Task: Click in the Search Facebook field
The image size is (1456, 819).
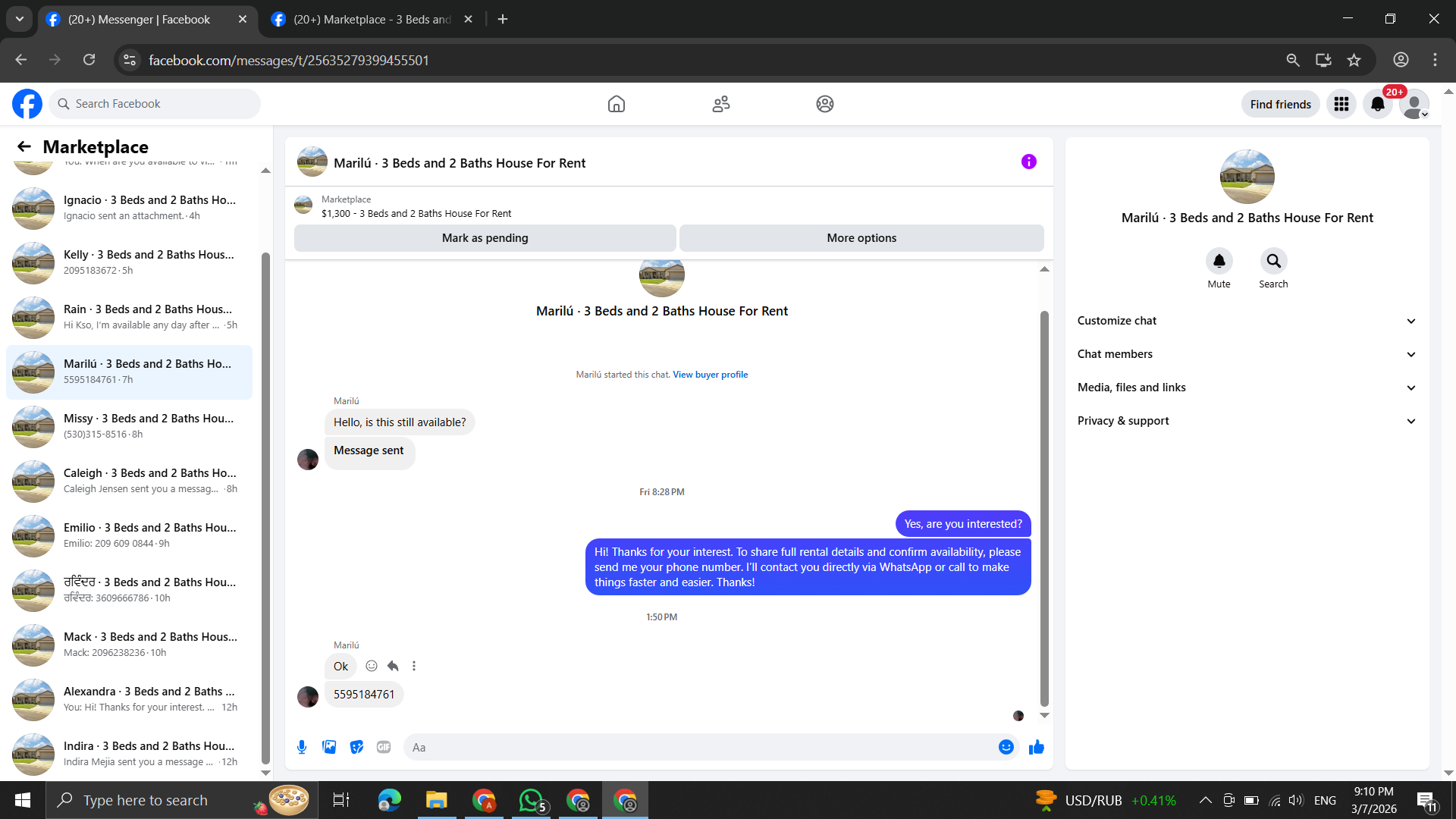Action: pyautogui.click(x=155, y=104)
